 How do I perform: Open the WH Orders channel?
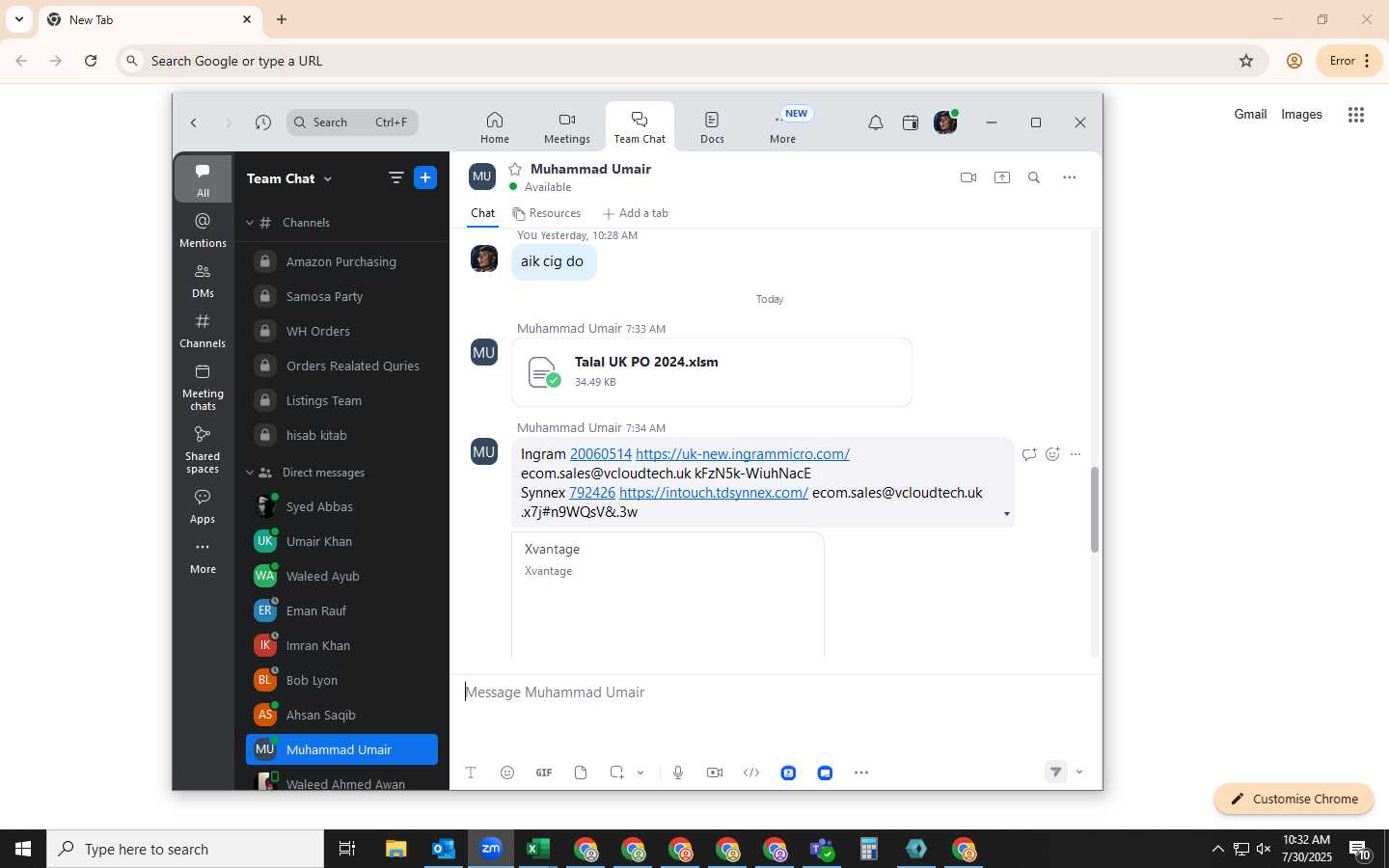(x=341, y=331)
